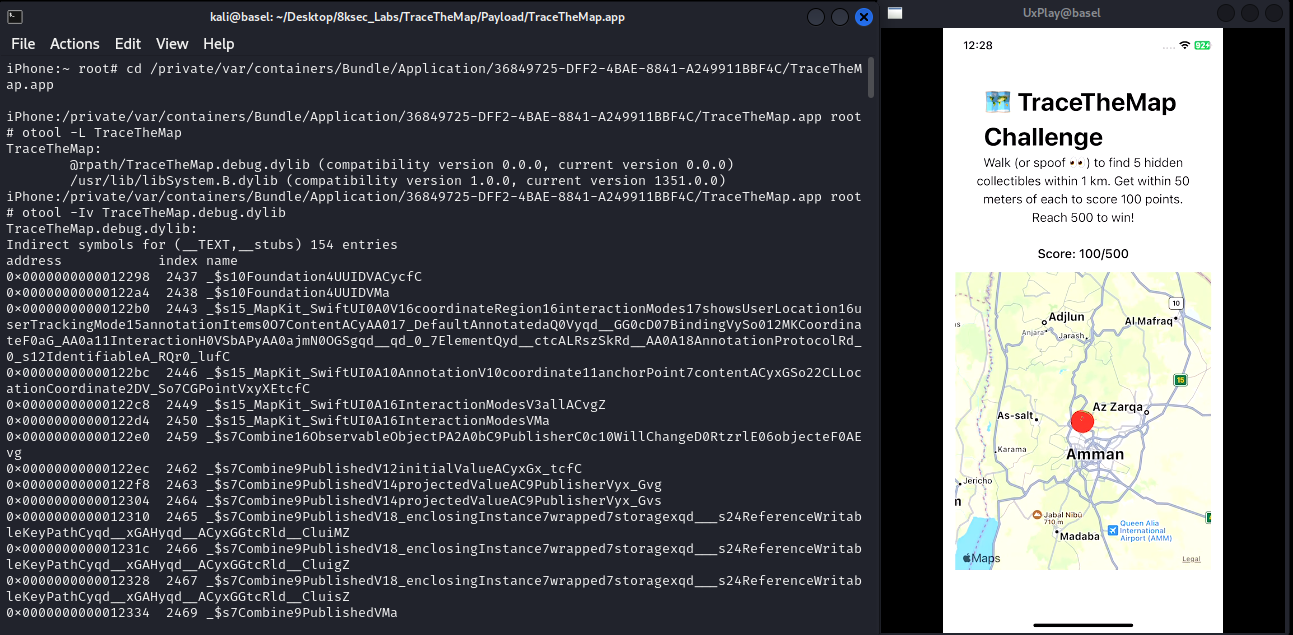Open the View menu

[x=172, y=44]
